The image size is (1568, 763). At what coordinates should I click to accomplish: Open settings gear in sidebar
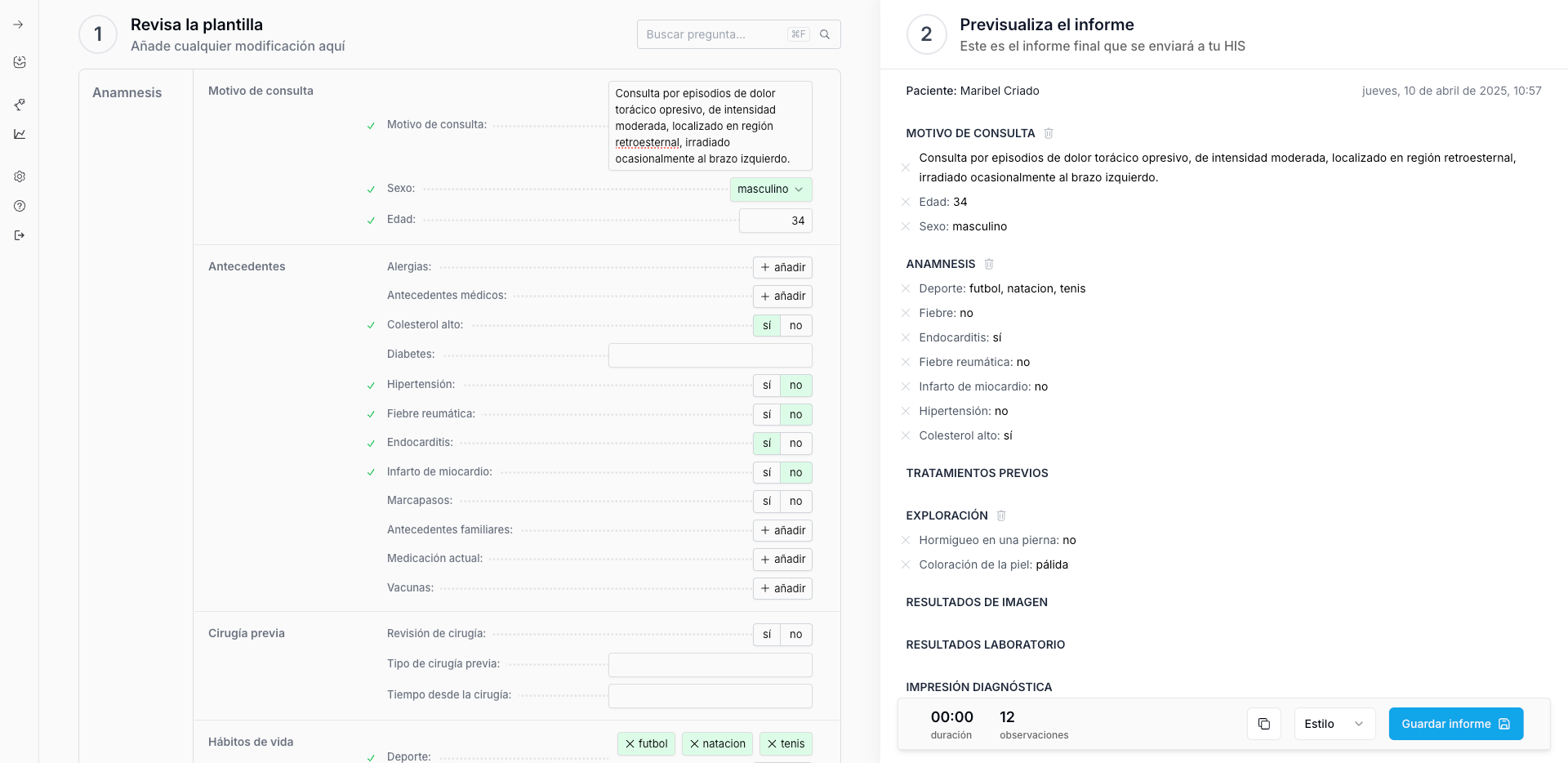(x=20, y=176)
